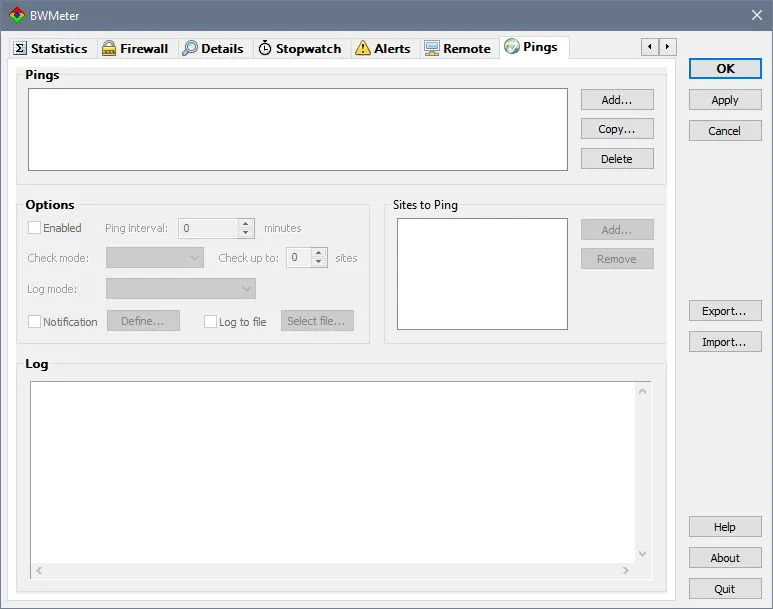Click the Details magnifier tab icon
This screenshot has width=773, height=609.
pyautogui.click(x=190, y=48)
